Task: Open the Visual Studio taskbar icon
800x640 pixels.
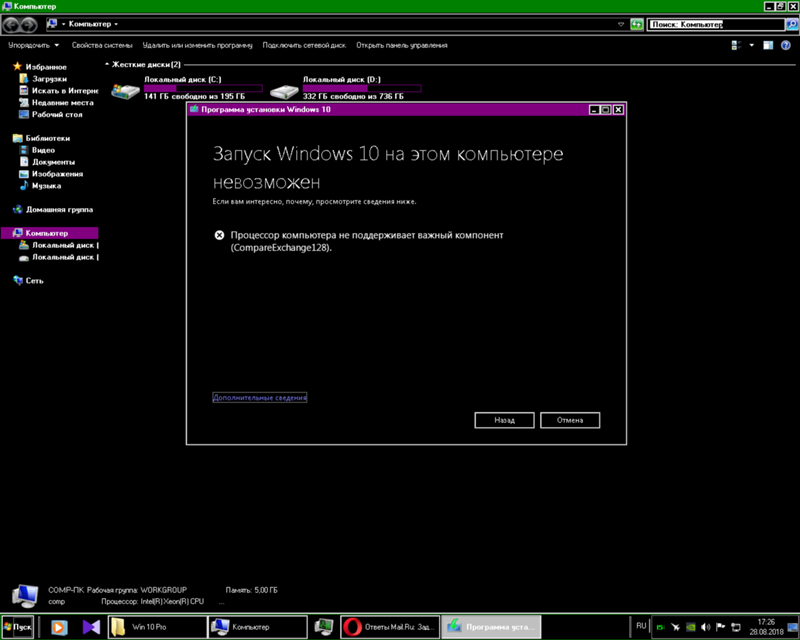Action: (x=91, y=627)
